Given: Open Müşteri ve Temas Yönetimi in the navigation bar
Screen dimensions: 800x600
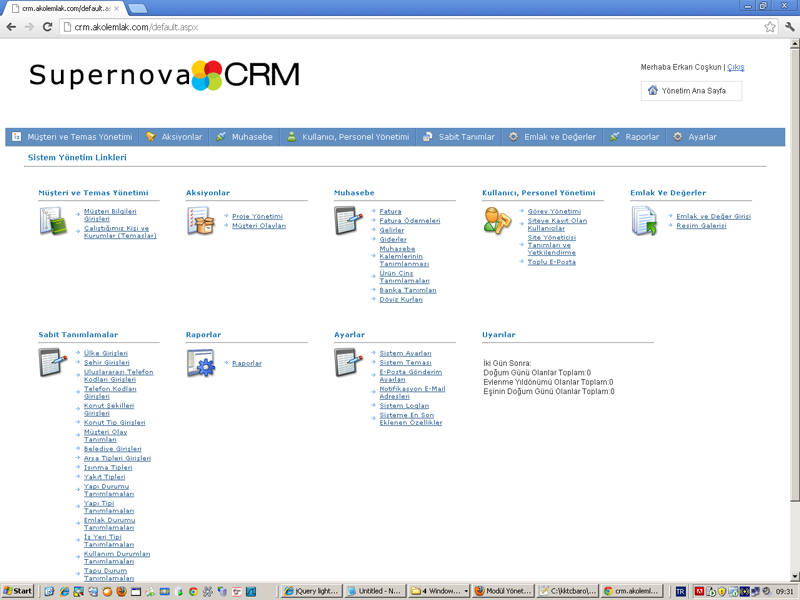Looking at the screenshot, I should pyautogui.click(x=72, y=137).
